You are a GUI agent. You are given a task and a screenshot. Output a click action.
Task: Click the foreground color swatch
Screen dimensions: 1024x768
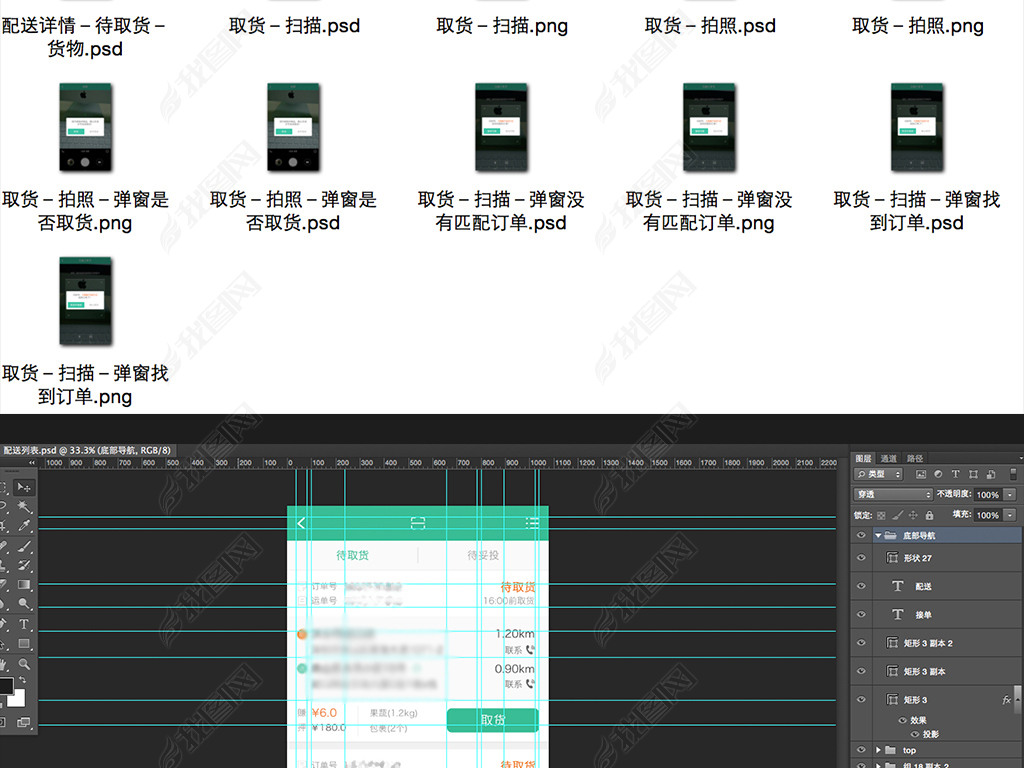(x=5, y=686)
